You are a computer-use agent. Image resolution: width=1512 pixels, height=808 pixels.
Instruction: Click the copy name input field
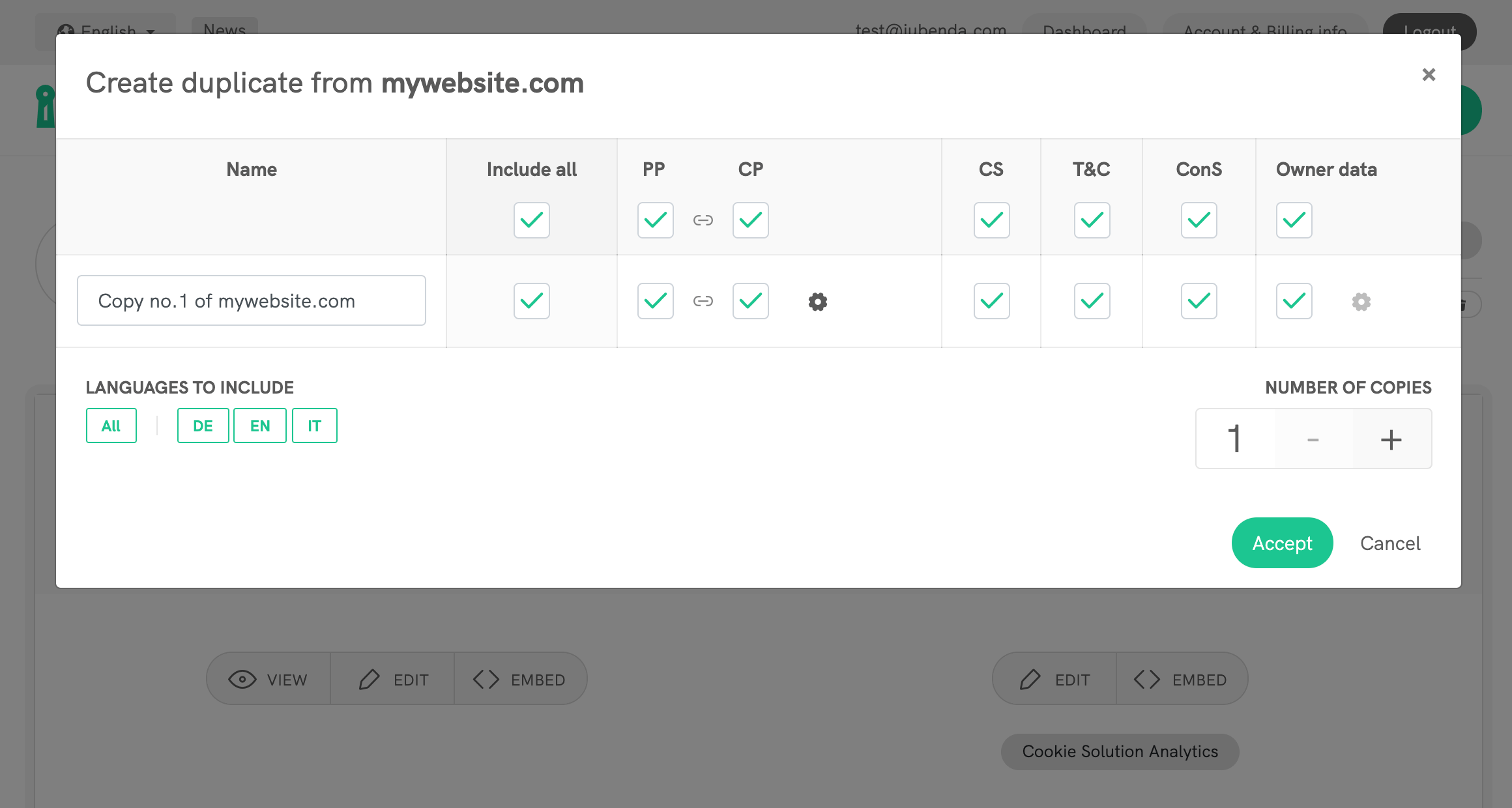251,300
